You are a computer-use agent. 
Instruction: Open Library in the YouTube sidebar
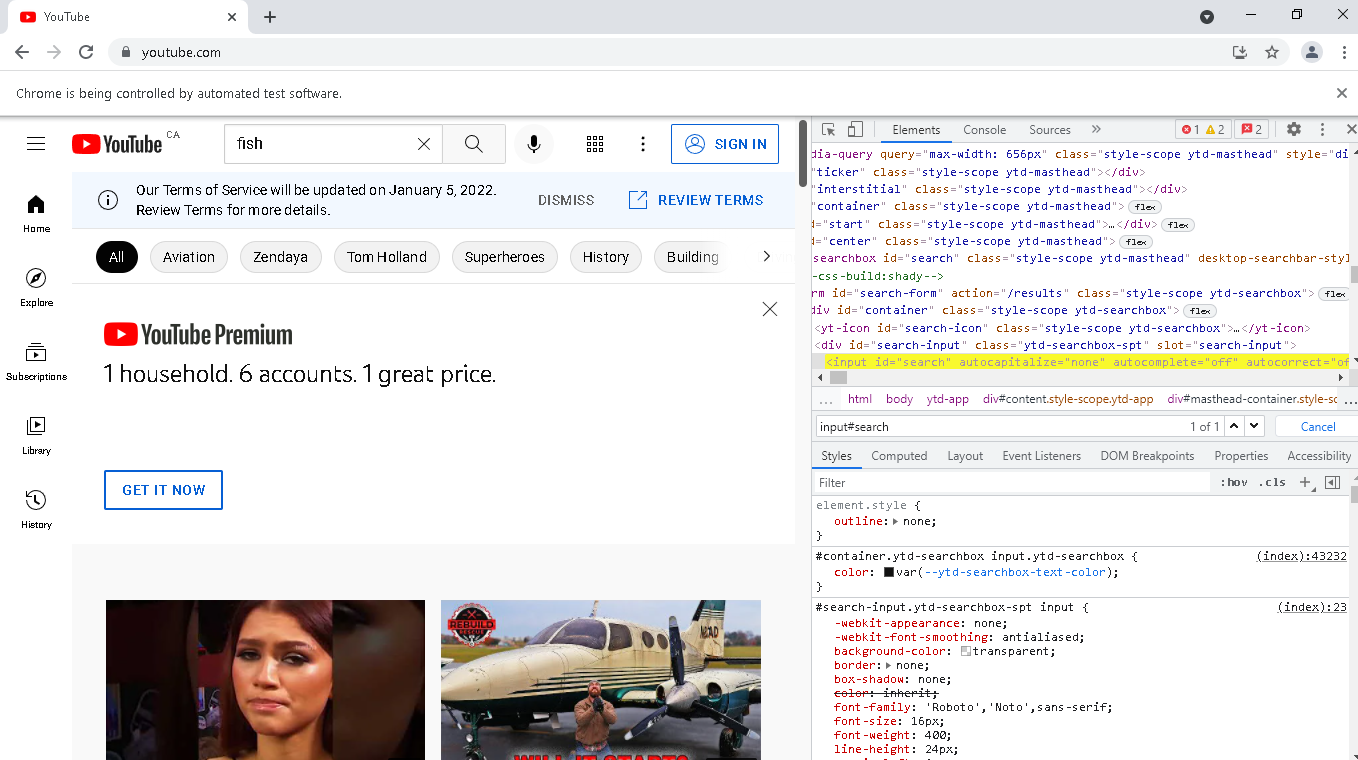pos(36,436)
